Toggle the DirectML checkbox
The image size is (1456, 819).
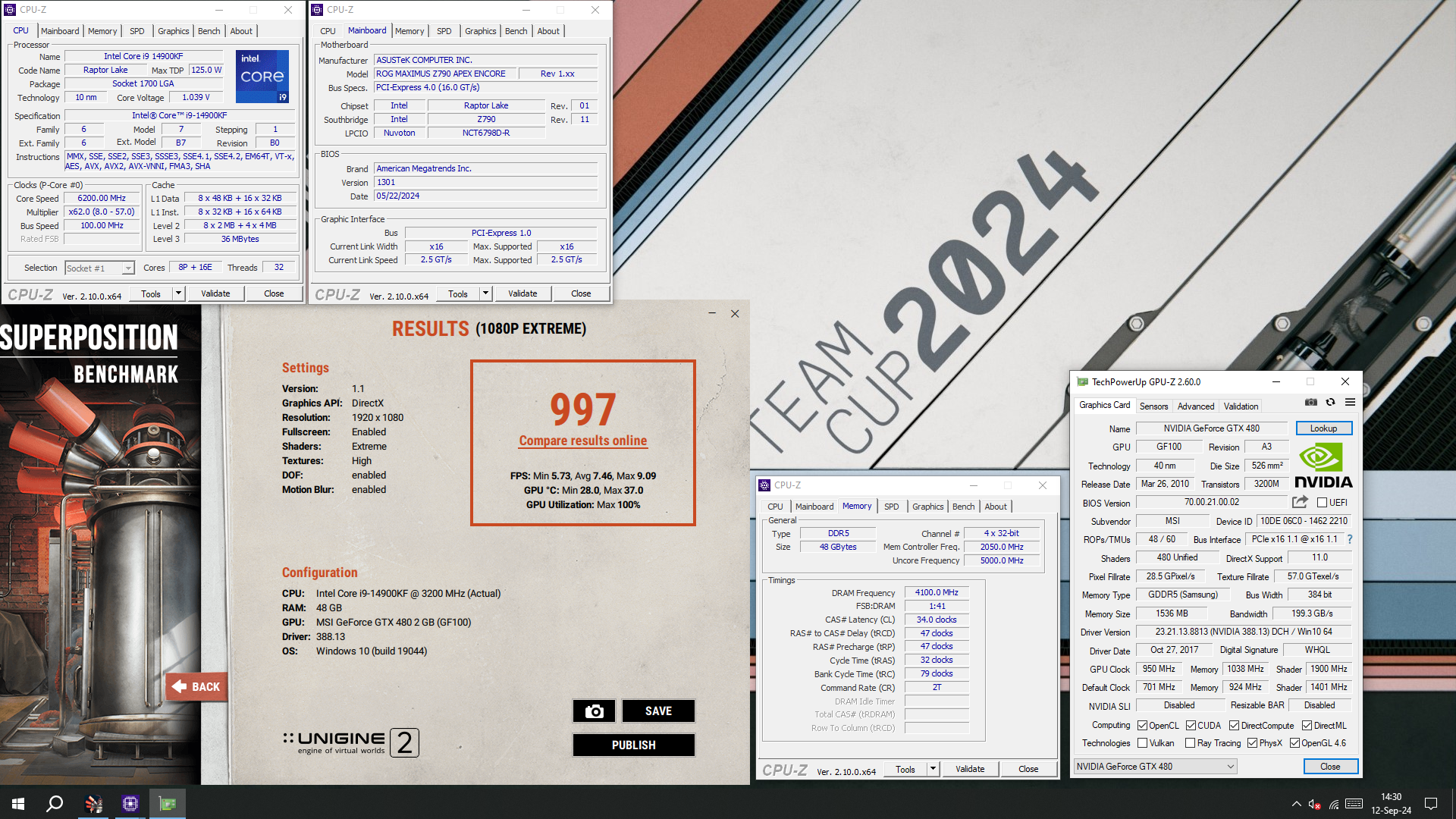coord(1307,726)
